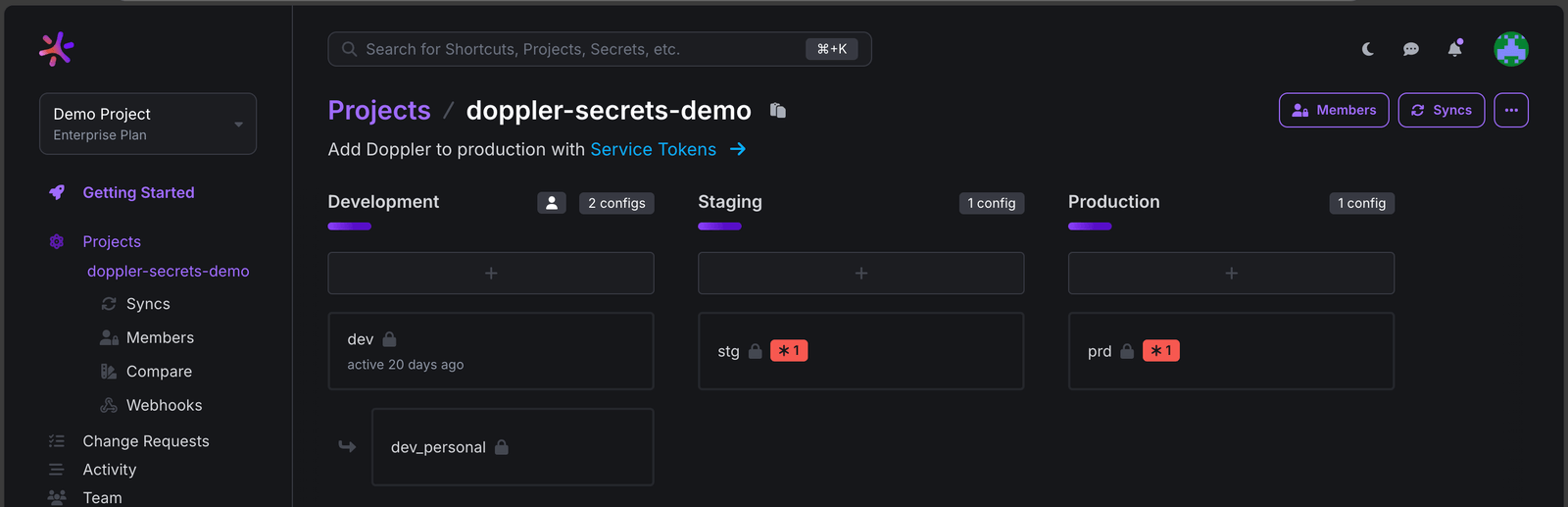The height and width of the screenshot is (507, 1568).
Task: Open Team in the sidebar
Action: 102,497
